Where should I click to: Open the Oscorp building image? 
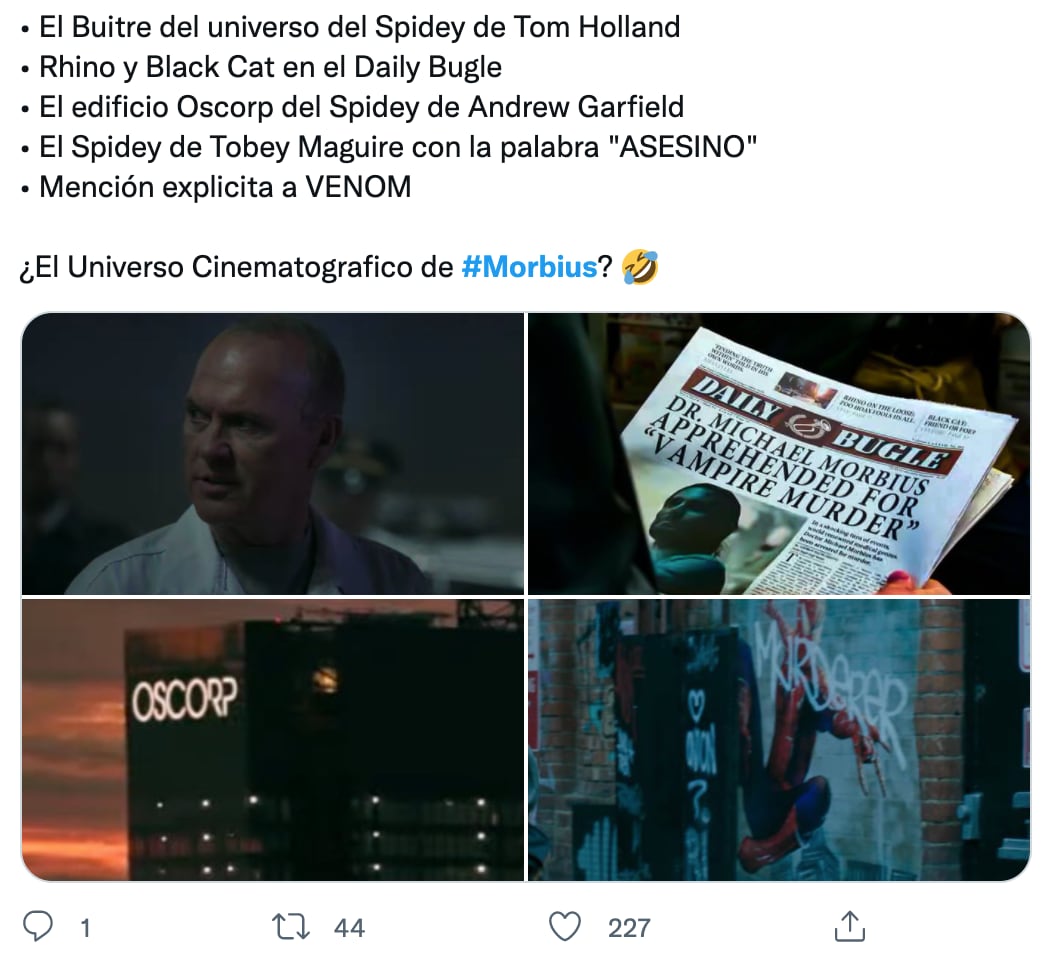[x=273, y=740]
